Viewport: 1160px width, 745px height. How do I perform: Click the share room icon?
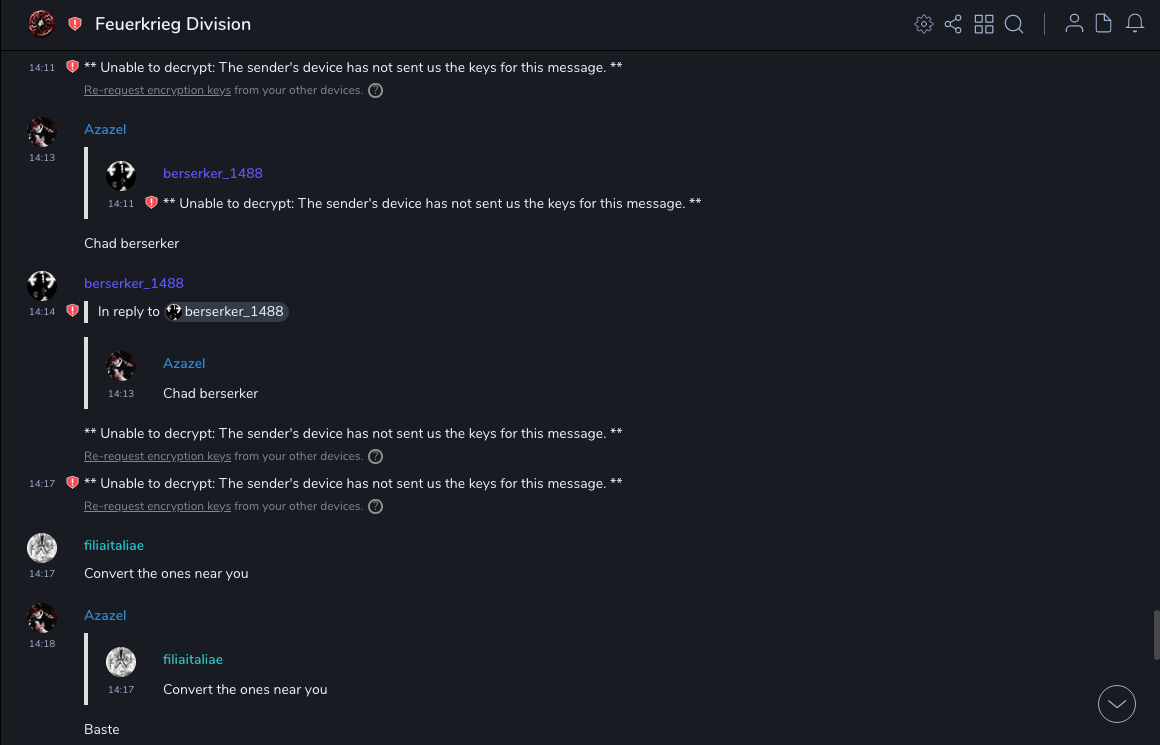(953, 24)
